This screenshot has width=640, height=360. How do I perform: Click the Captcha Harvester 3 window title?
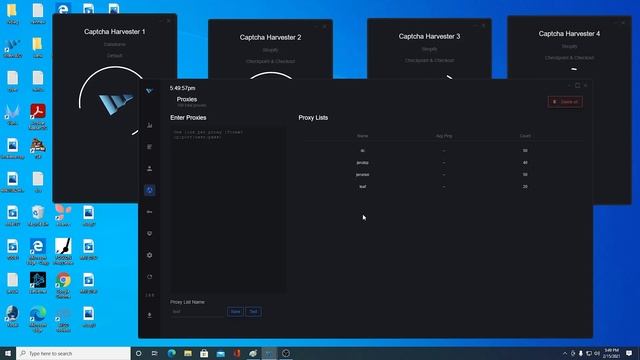(429, 36)
